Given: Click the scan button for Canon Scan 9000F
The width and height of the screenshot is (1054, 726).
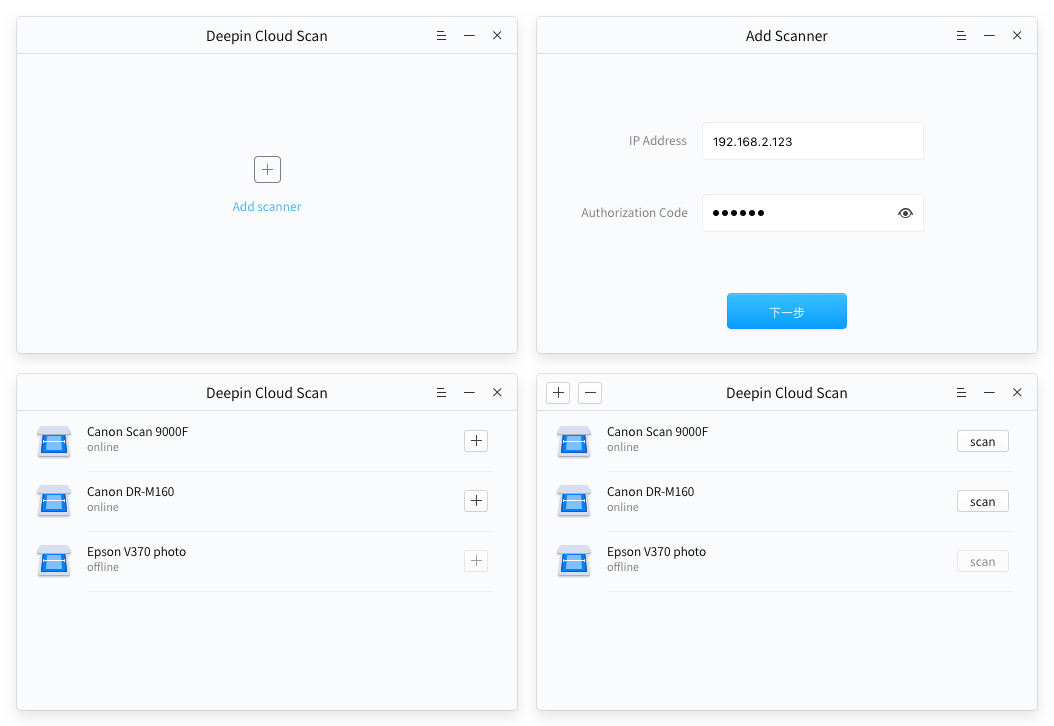Looking at the screenshot, I should [982, 441].
